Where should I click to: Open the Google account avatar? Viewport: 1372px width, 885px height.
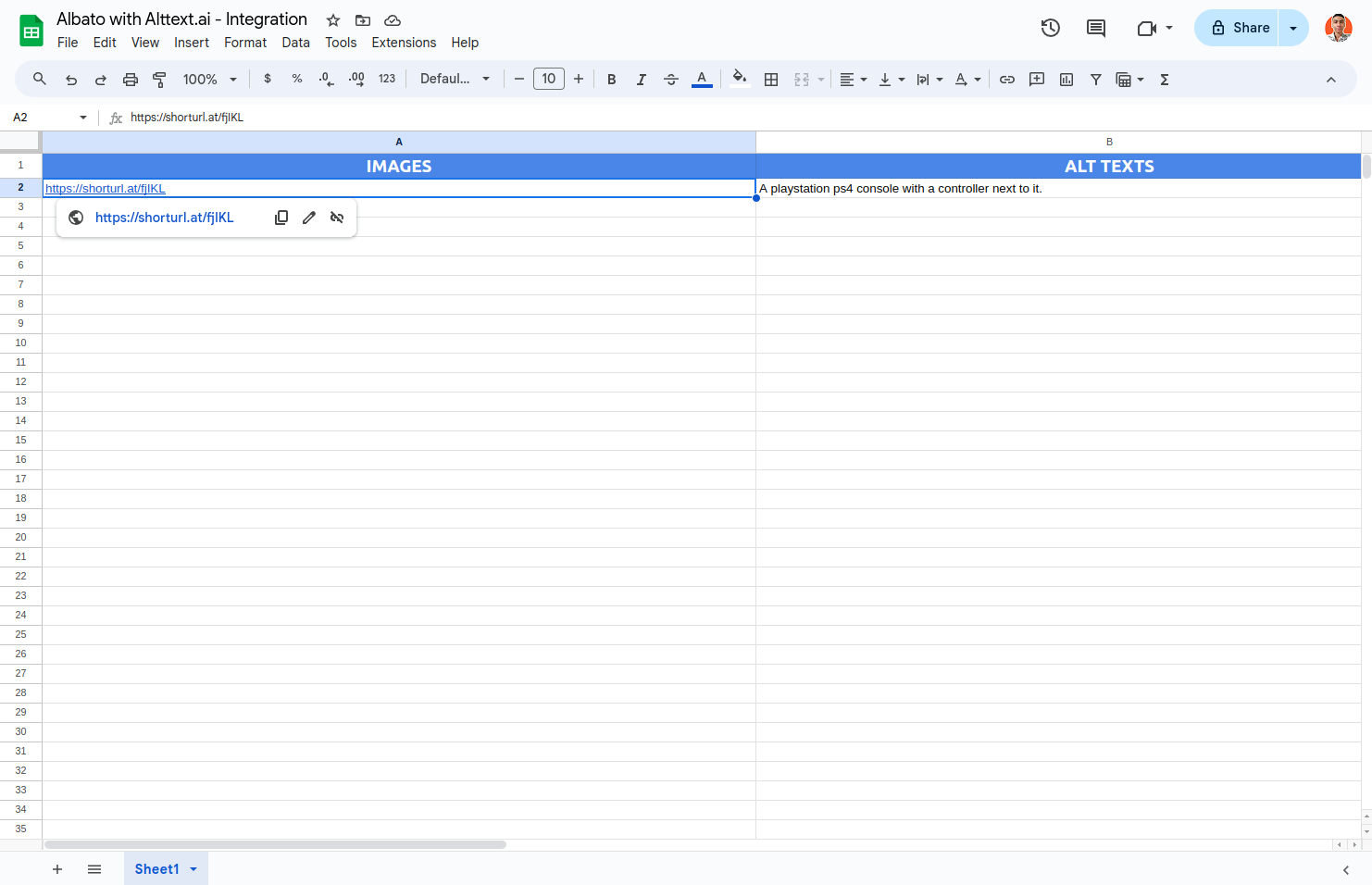coord(1339,28)
